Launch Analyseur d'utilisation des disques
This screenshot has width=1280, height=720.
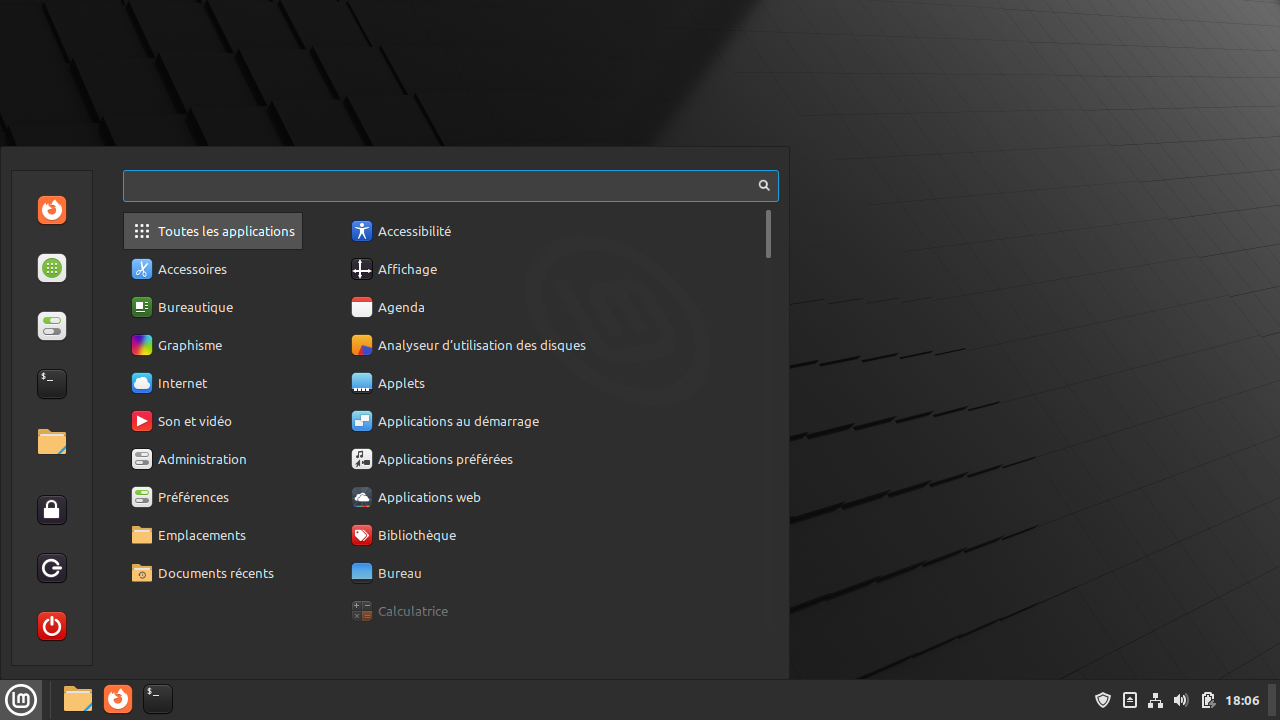481,345
